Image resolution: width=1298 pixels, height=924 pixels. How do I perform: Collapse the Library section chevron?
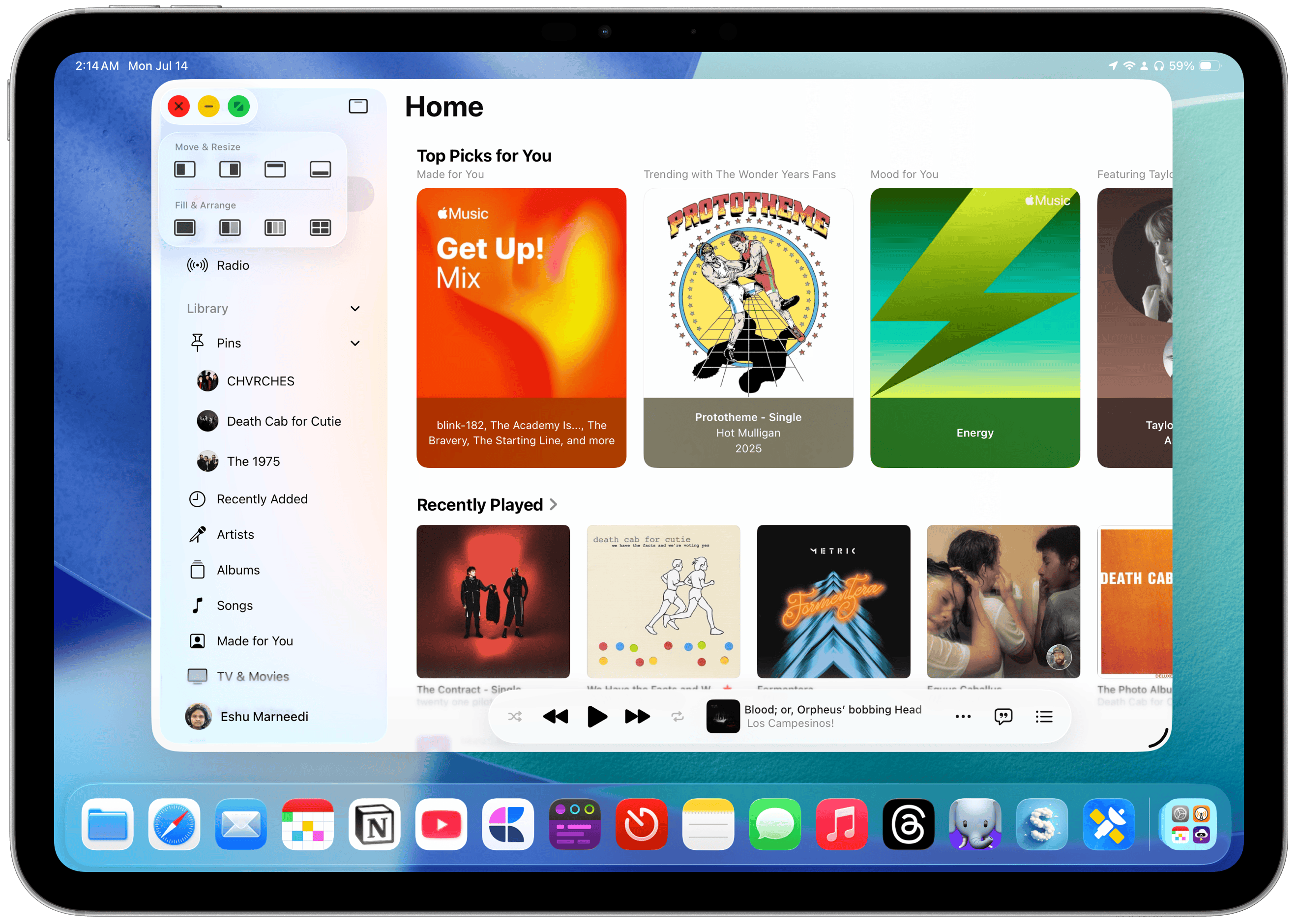coord(355,309)
